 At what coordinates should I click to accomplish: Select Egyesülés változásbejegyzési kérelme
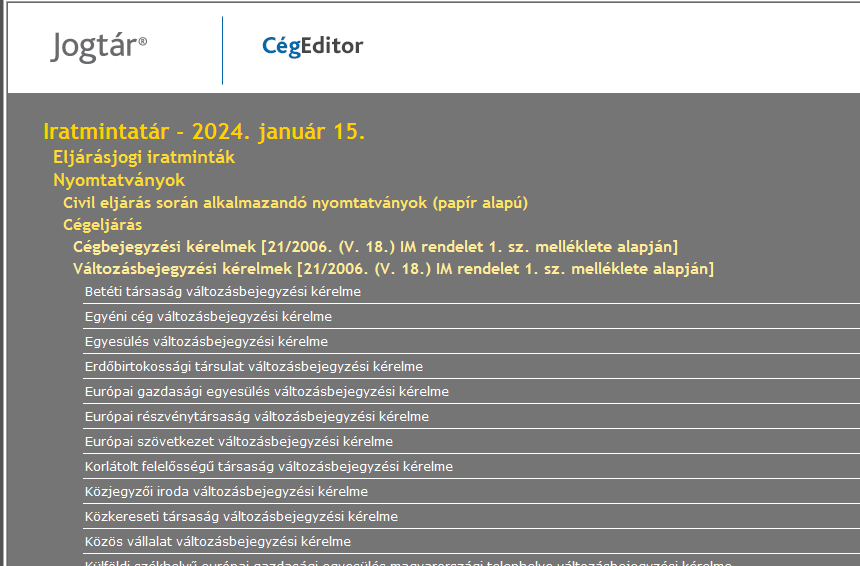206,342
